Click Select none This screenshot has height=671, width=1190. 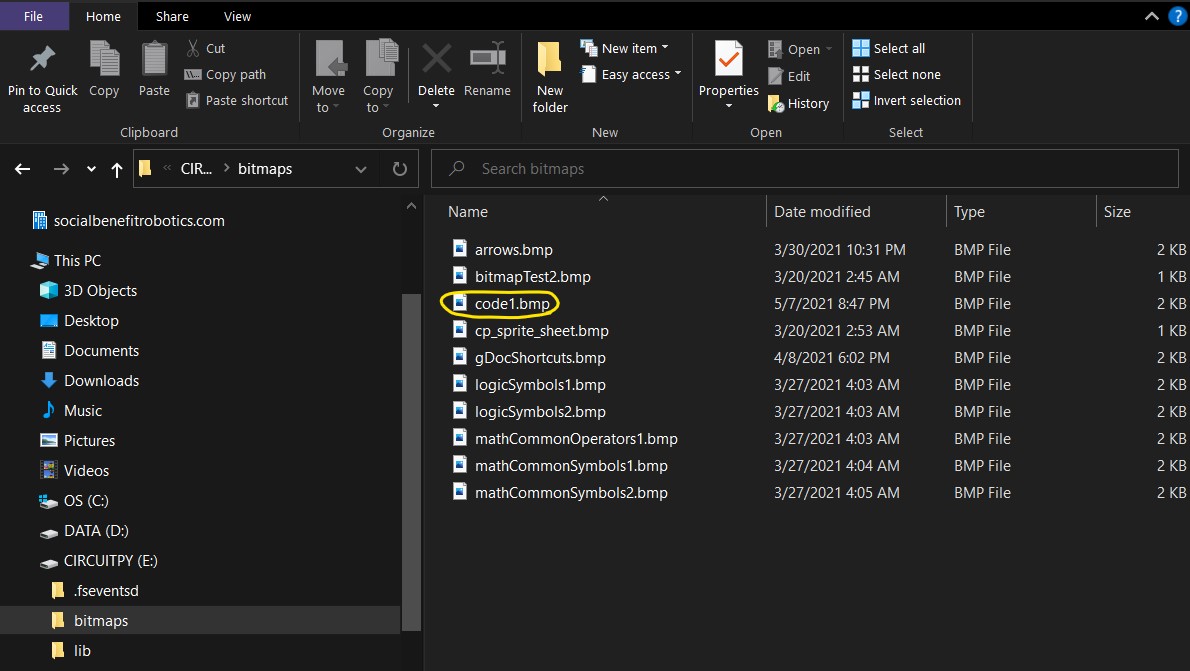click(896, 74)
